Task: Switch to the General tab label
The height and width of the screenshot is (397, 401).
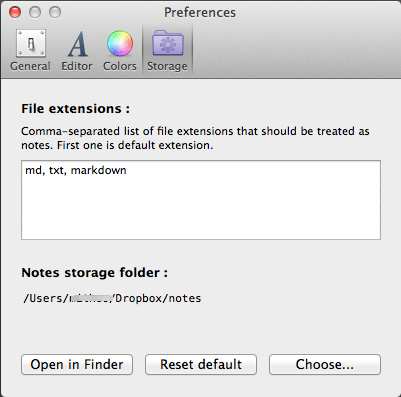Action: (30, 66)
